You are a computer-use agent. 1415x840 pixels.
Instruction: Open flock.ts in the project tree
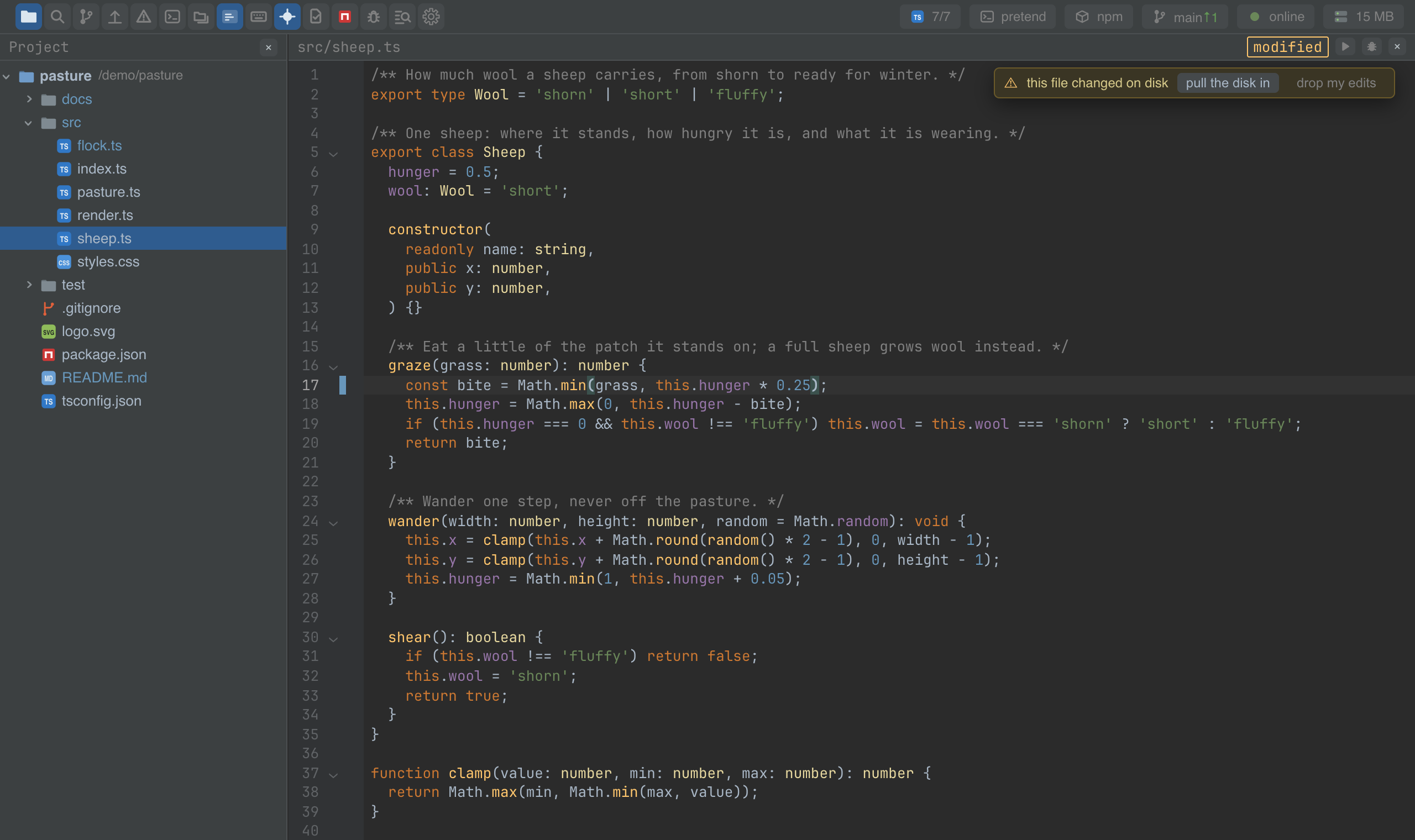coord(143,145)
